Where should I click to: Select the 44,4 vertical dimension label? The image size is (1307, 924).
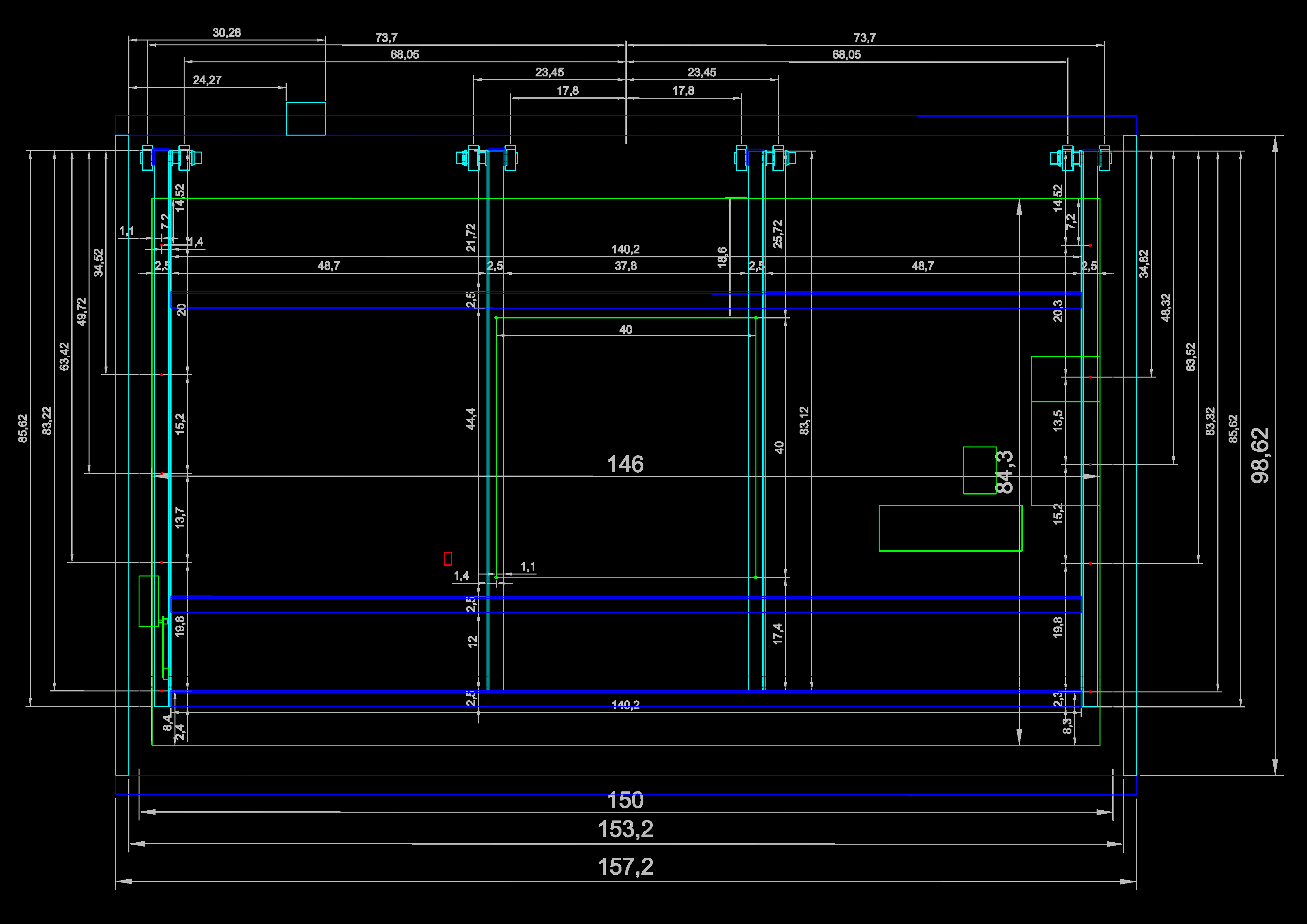471,419
